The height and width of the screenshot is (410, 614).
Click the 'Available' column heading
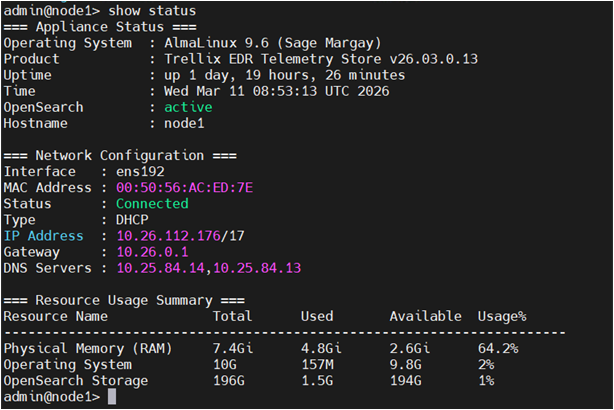(426, 316)
